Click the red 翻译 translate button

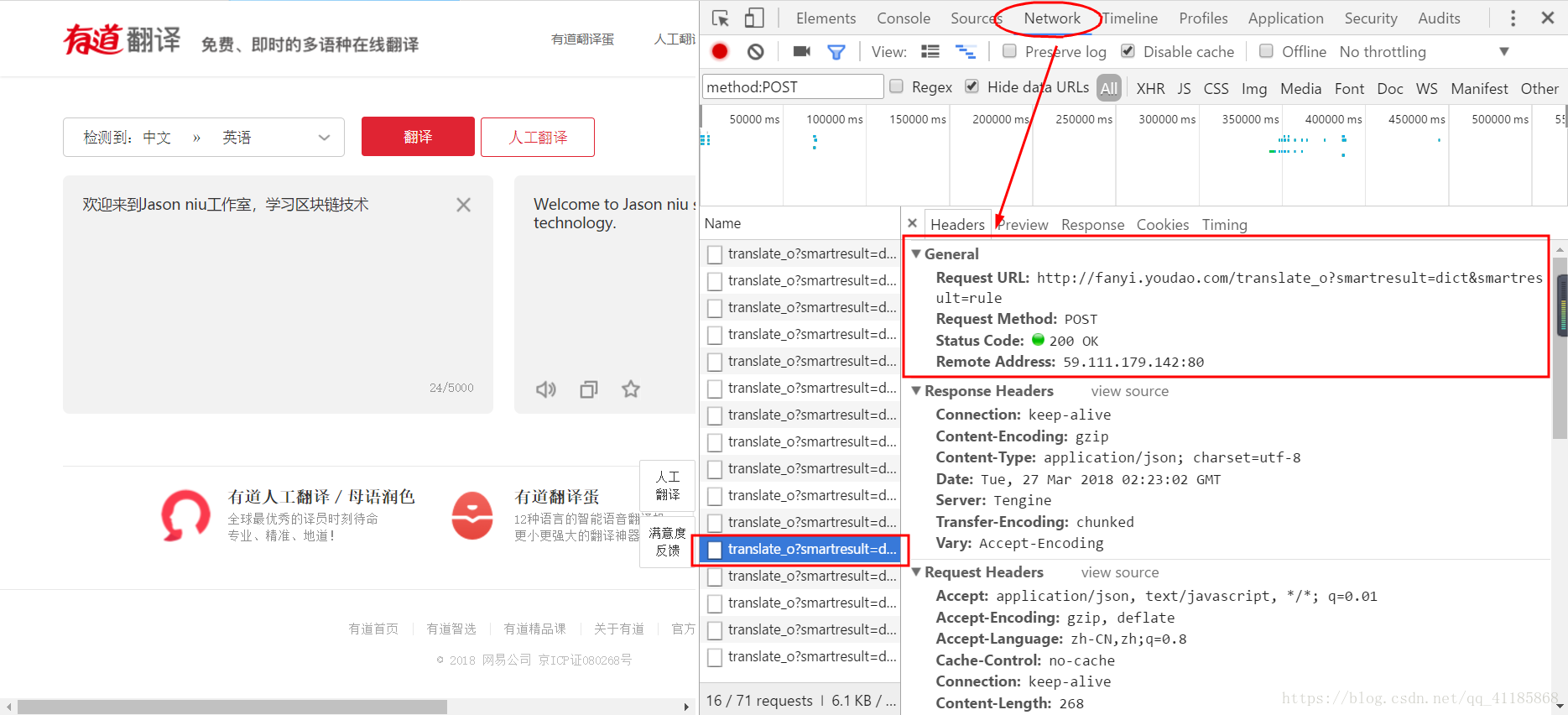[418, 137]
